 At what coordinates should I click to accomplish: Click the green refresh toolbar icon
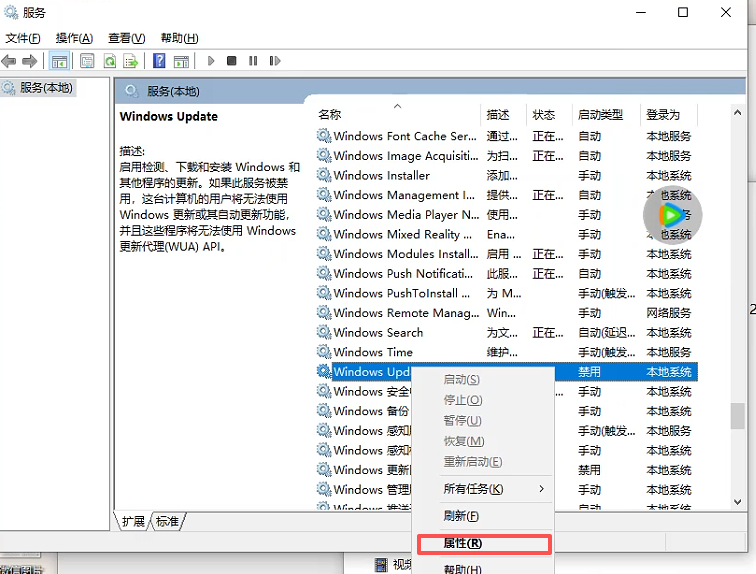[x=110, y=61]
